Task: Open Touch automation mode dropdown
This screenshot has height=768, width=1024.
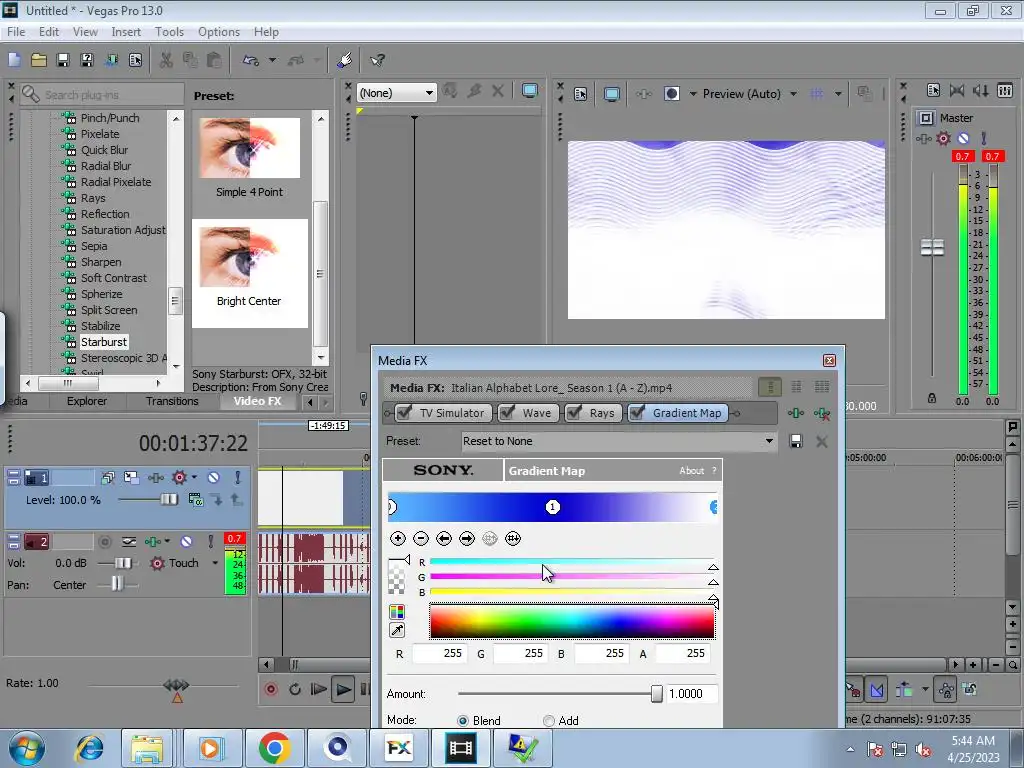Action: point(215,563)
